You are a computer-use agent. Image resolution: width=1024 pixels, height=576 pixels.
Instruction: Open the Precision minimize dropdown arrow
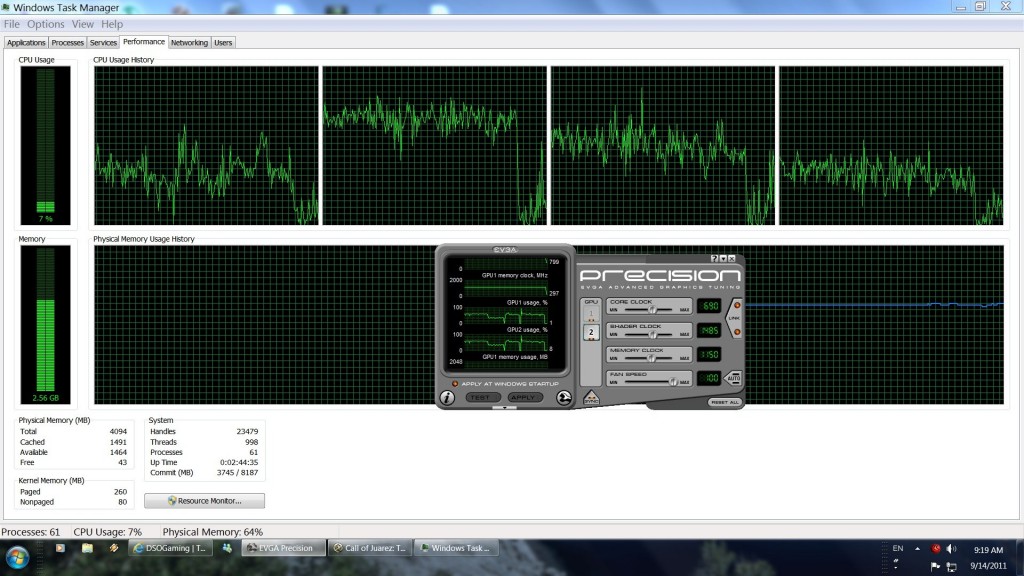[x=723, y=258]
